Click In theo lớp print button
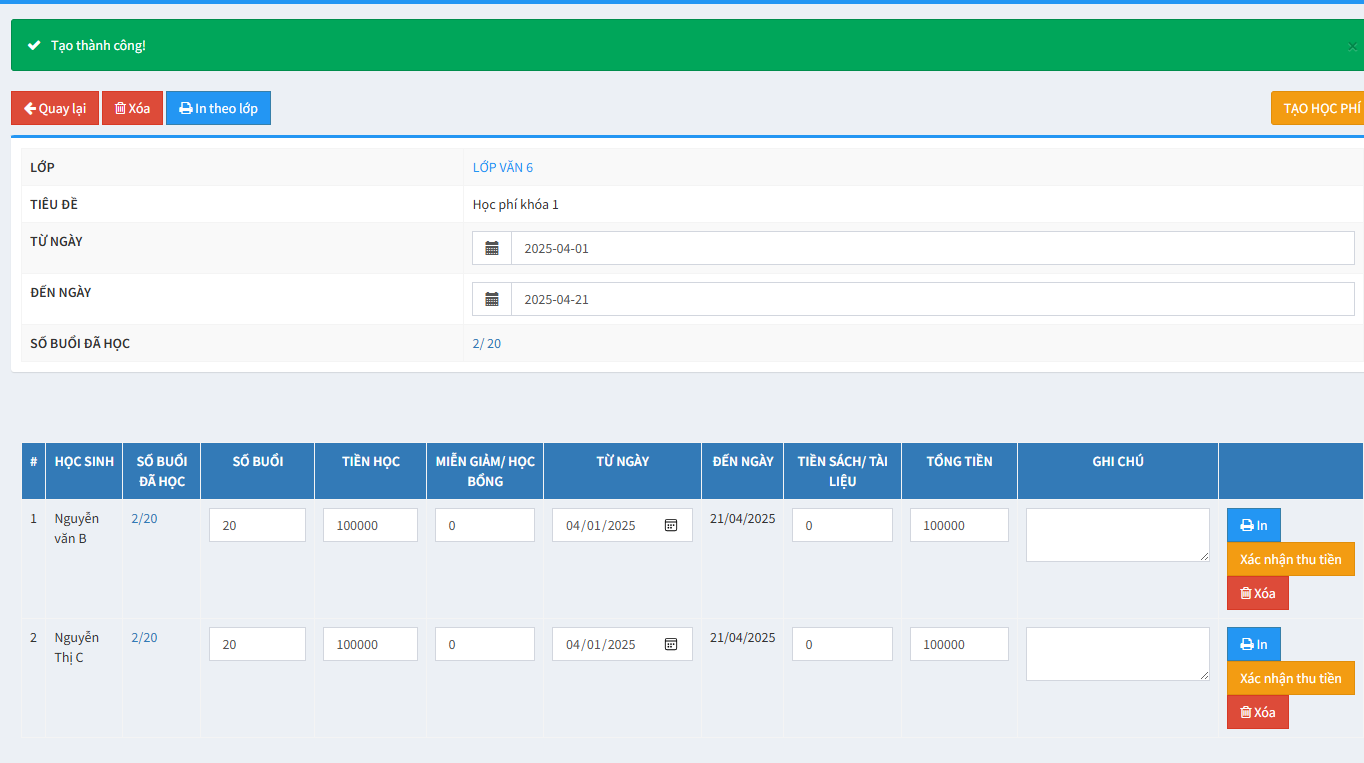Image resolution: width=1364 pixels, height=763 pixels. (218, 108)
